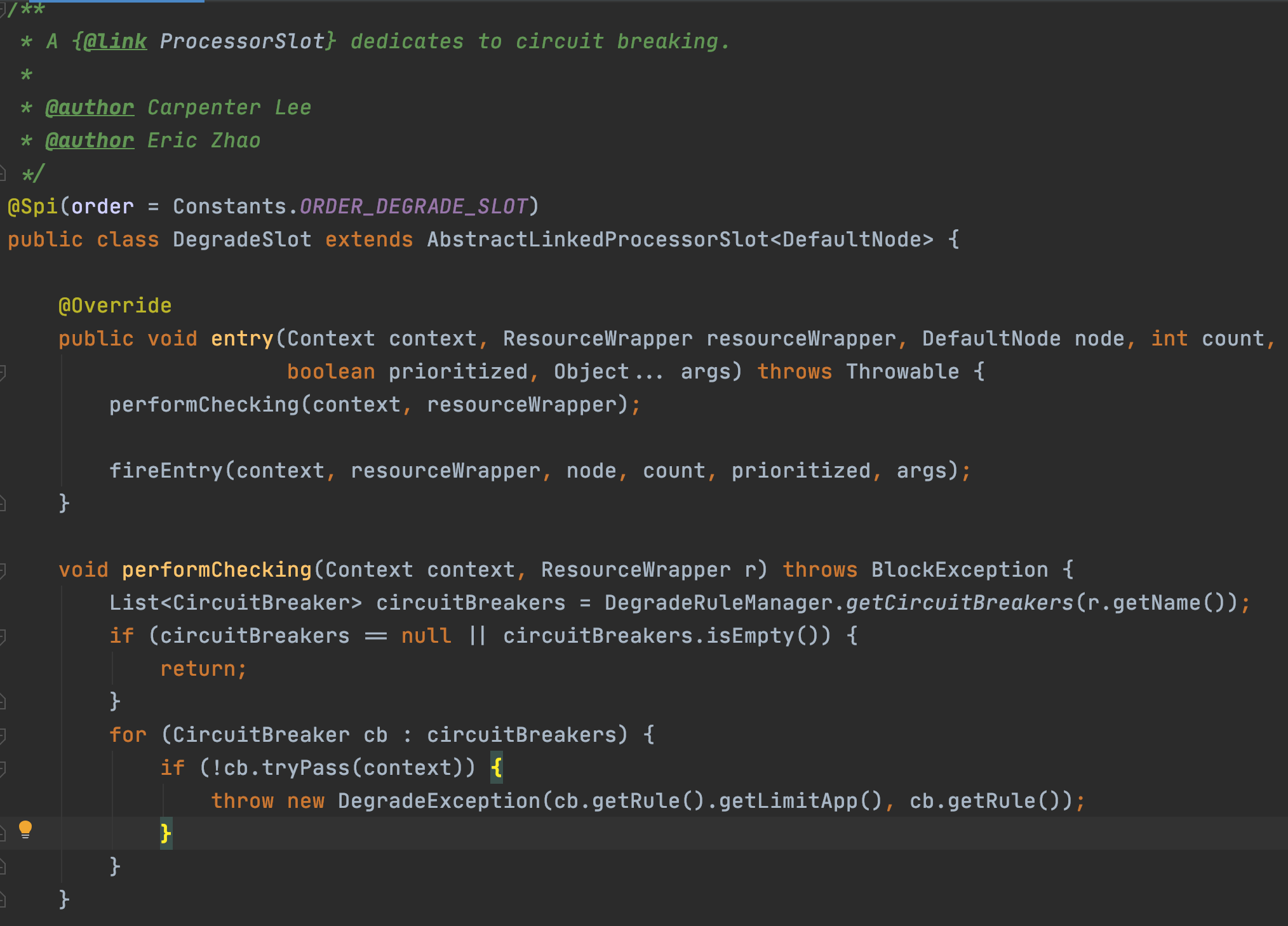Click end-fold marker beside the lightbulb

3,833
